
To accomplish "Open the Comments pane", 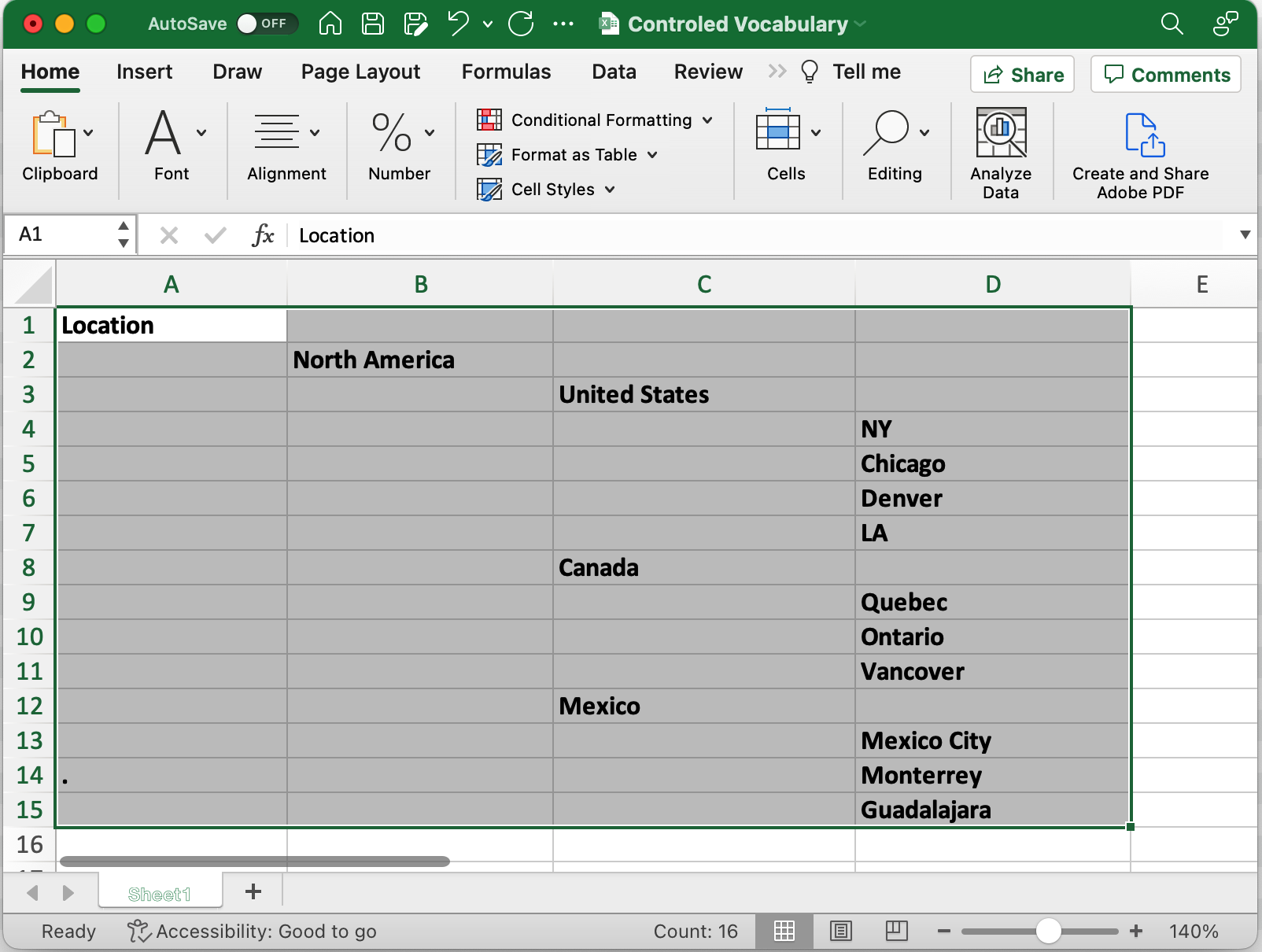I will pyautogui.click(x=1165, y=74).
